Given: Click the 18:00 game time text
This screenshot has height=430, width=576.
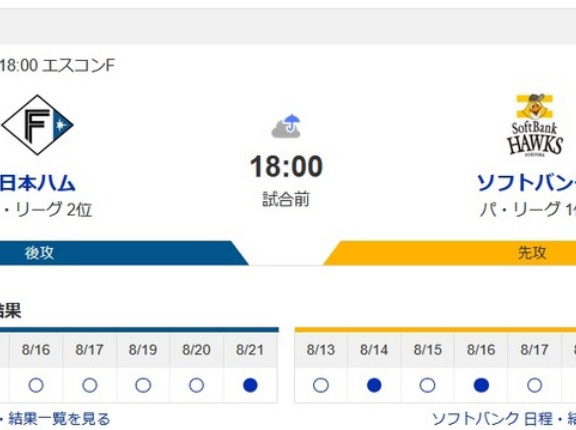Looking at the screenshot, I should 286,167.
